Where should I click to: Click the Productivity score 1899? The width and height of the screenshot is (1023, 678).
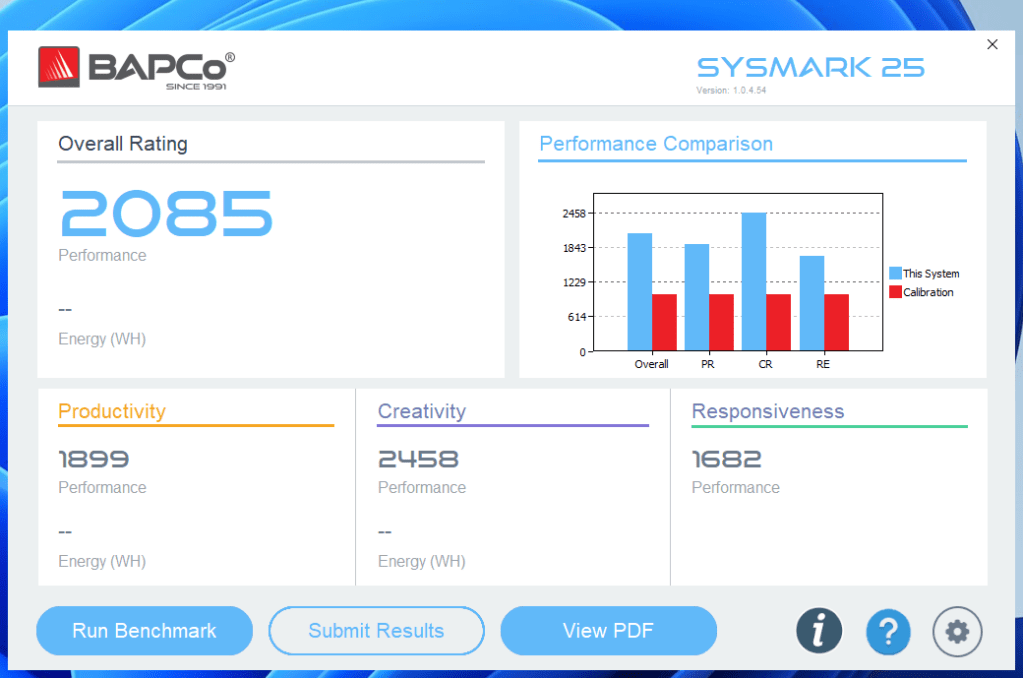click(93, 459)
